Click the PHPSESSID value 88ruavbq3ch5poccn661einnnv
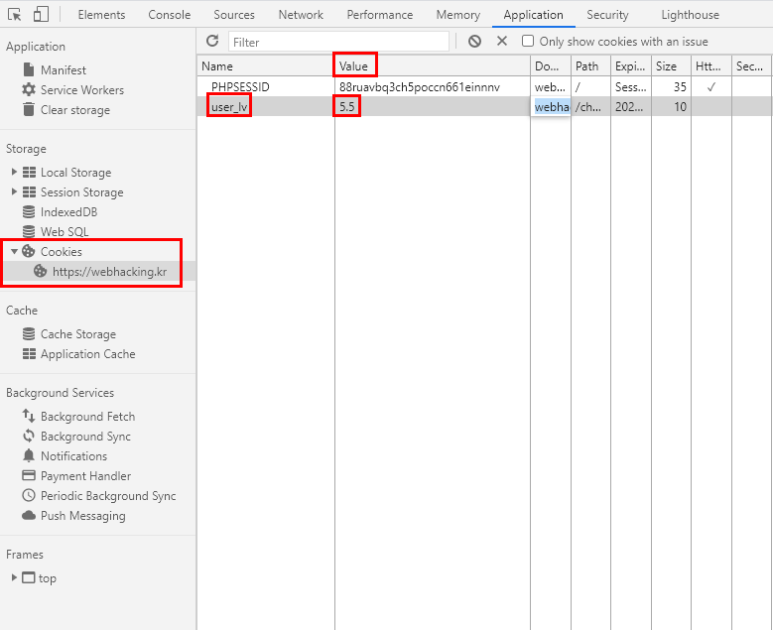 [x=420, y=87]
